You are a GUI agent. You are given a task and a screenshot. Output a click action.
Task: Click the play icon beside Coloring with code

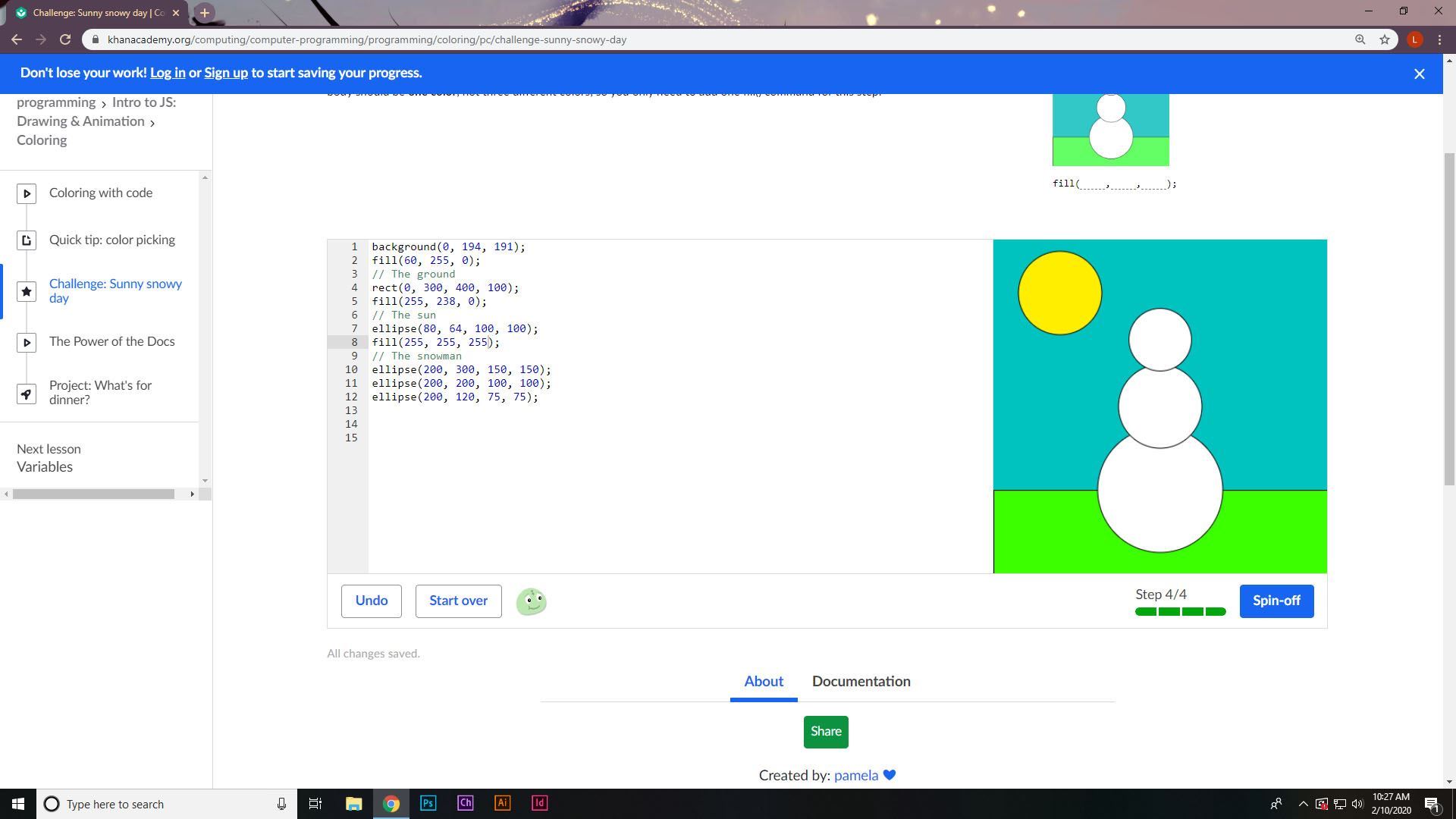click(27, 194)
